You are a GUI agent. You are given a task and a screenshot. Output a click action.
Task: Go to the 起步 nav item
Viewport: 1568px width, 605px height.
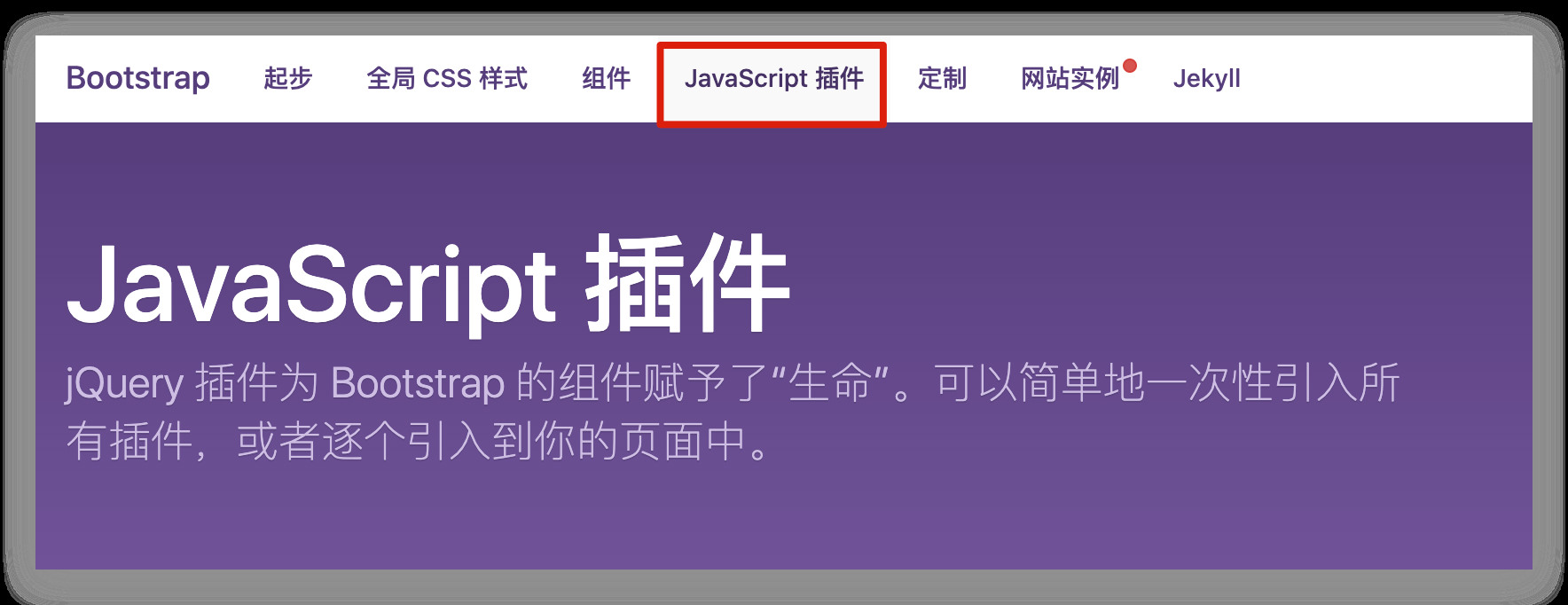288,79
